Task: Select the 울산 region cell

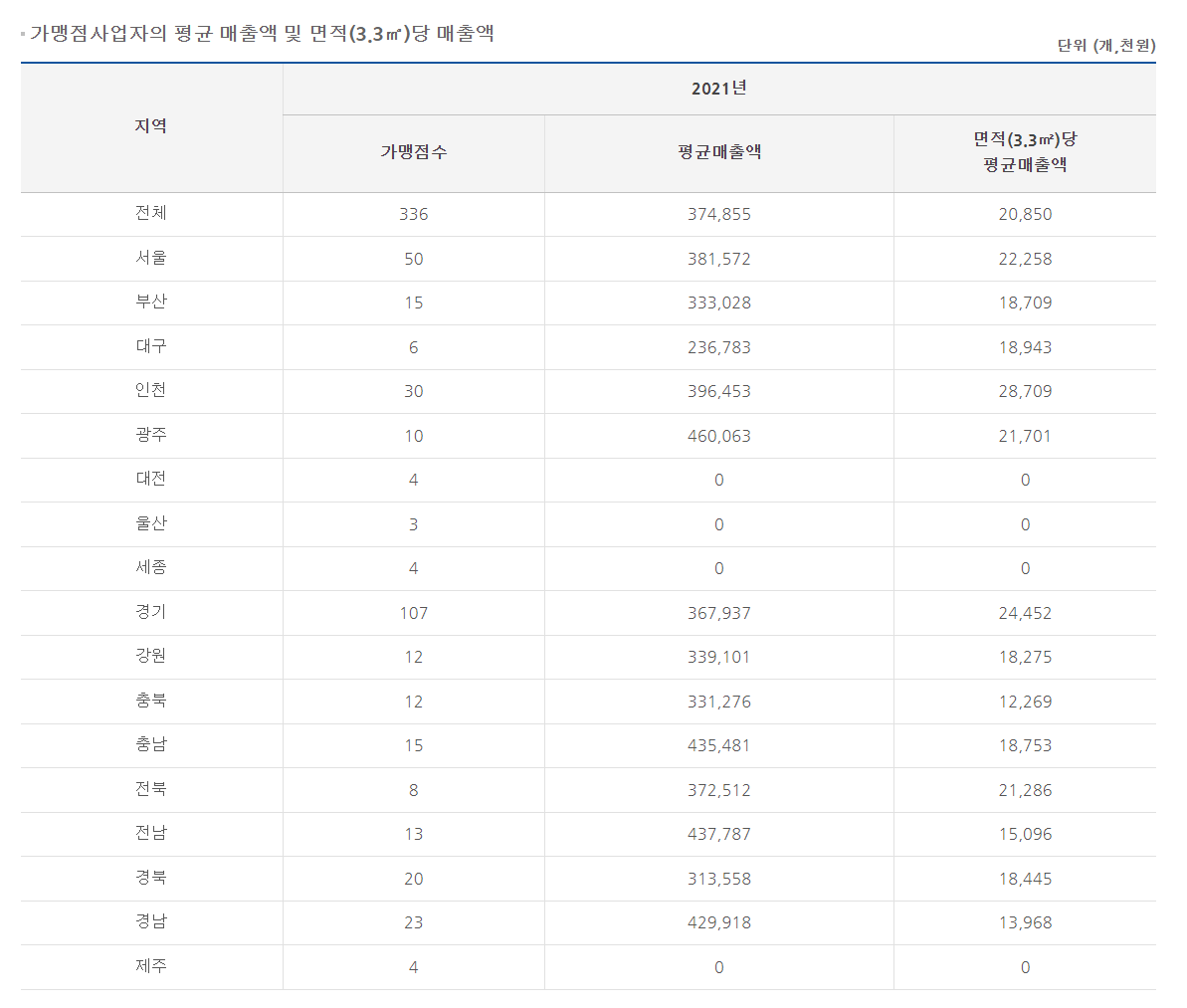Action: click(x=151, y=524)
